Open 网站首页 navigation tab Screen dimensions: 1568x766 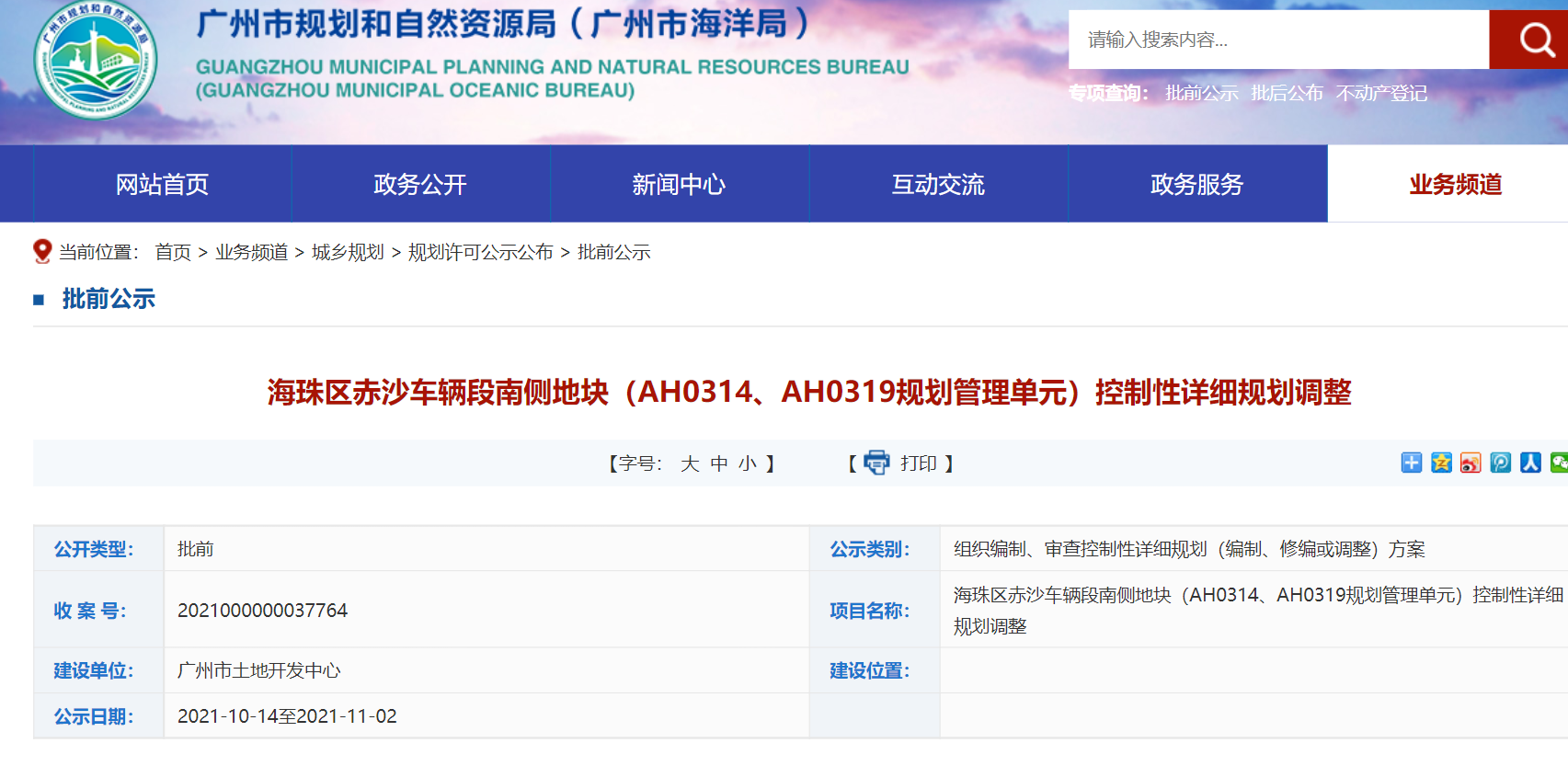163,184
